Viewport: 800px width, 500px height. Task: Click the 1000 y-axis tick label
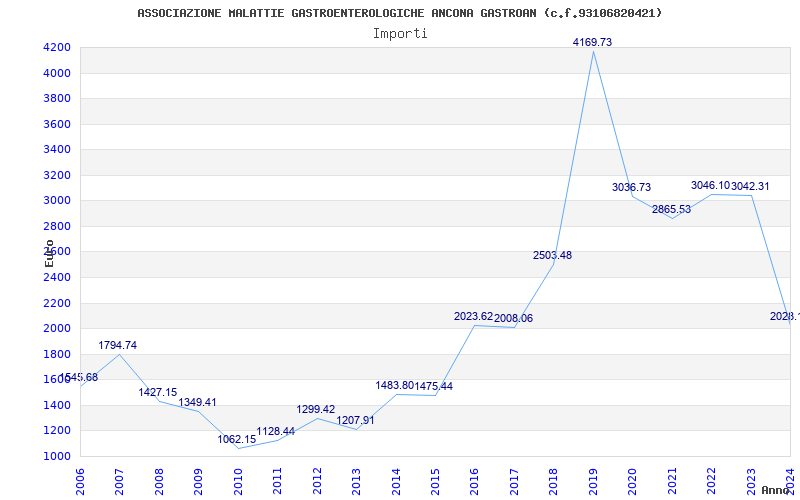coord(57,457)
